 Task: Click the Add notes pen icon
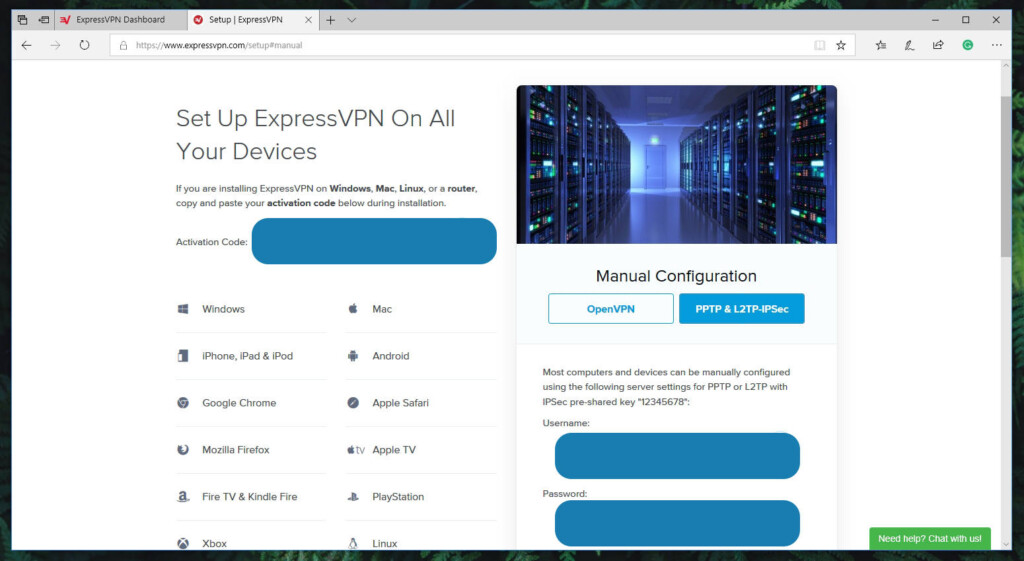(909, 45)
